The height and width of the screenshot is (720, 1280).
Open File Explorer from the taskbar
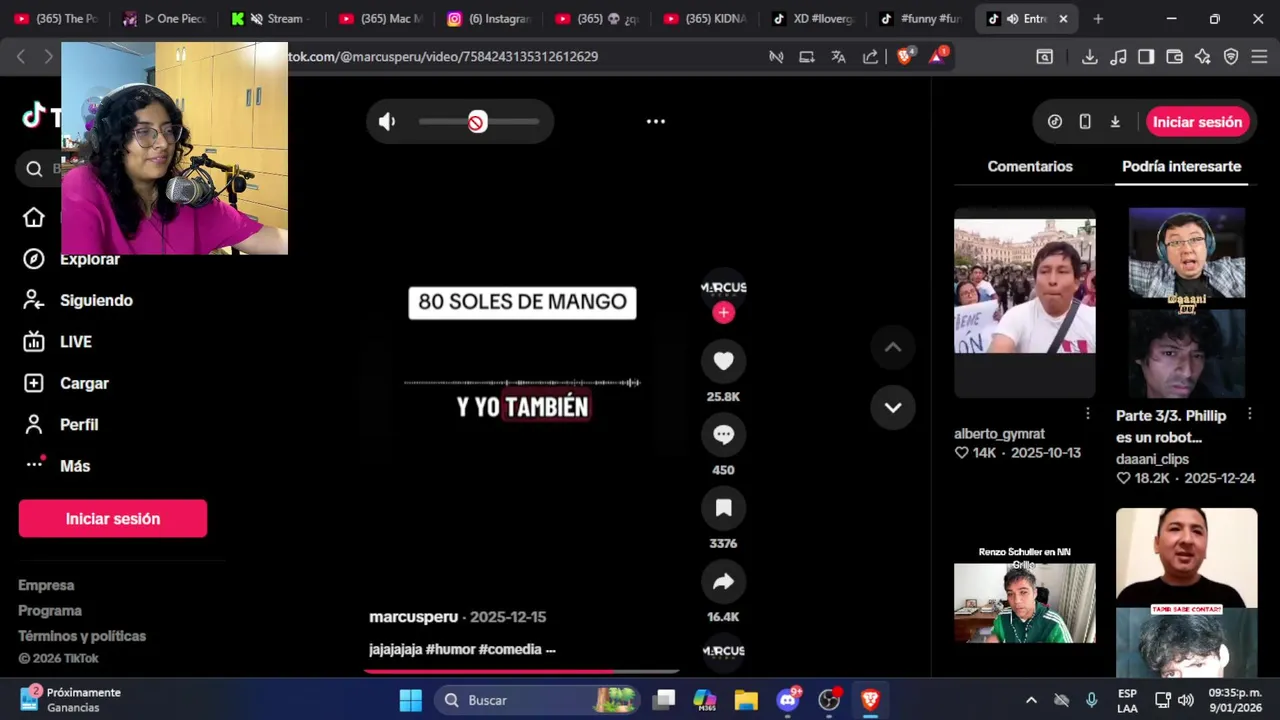746,700
